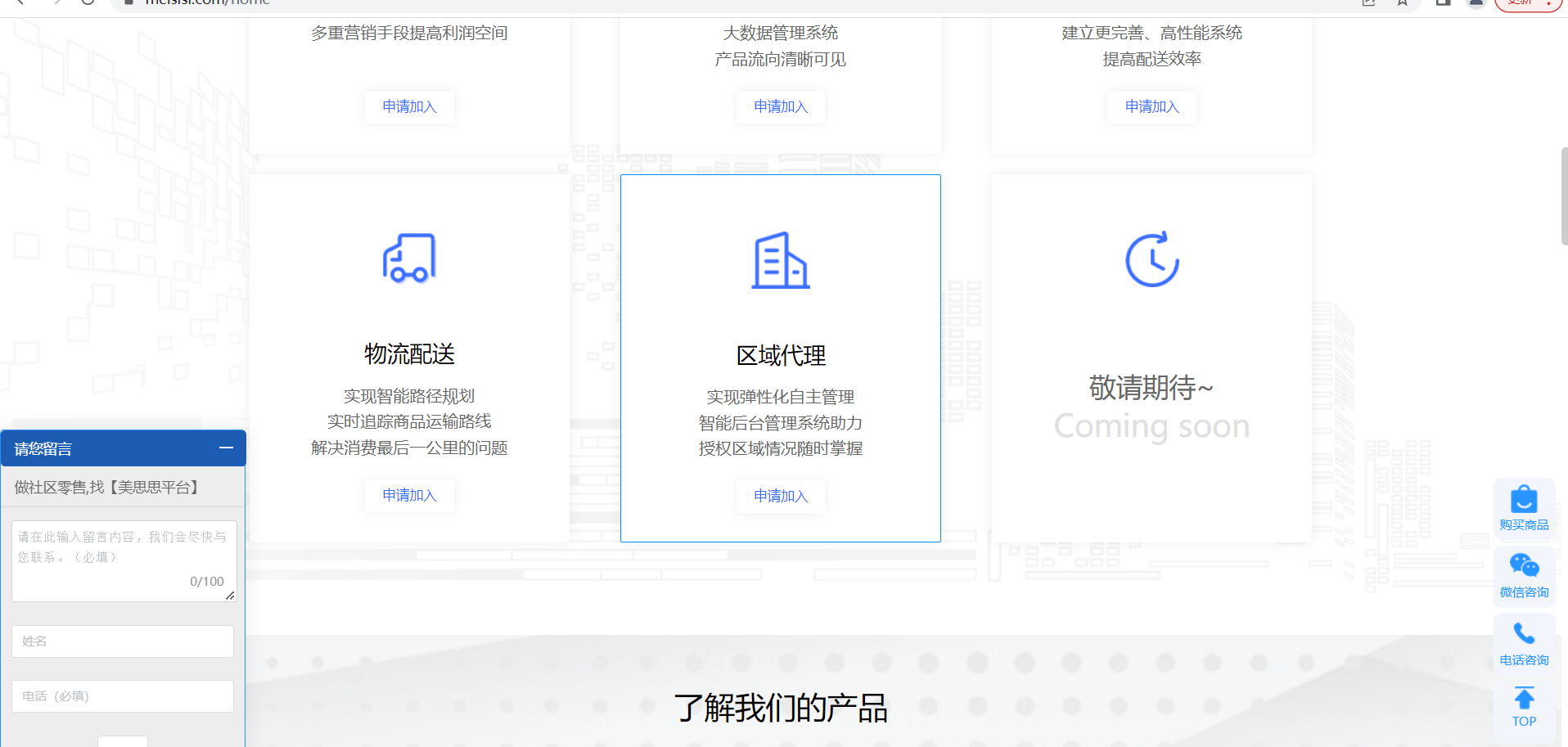Click the 授权区域情况随时掌握 line
Screen dimensions: 1568x747
point(781,448)
